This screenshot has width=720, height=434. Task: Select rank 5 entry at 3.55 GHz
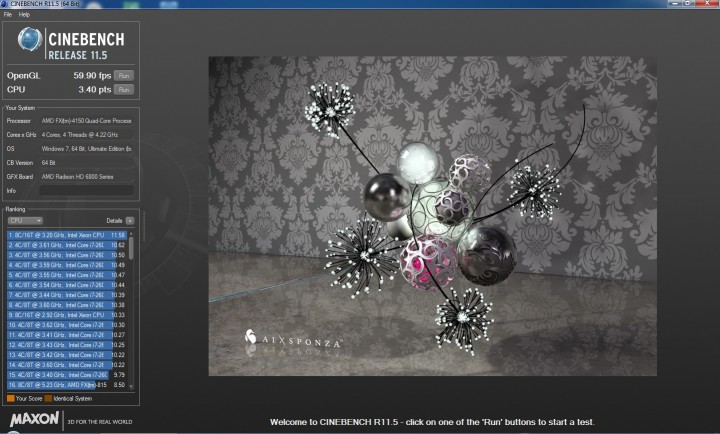click(x=67, y=275)
